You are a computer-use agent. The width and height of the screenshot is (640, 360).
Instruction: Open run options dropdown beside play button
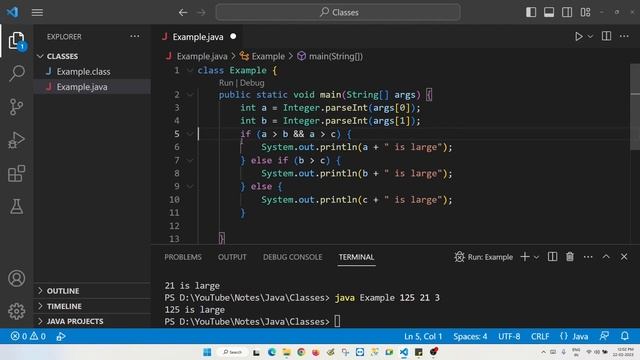tap(590, 36)
